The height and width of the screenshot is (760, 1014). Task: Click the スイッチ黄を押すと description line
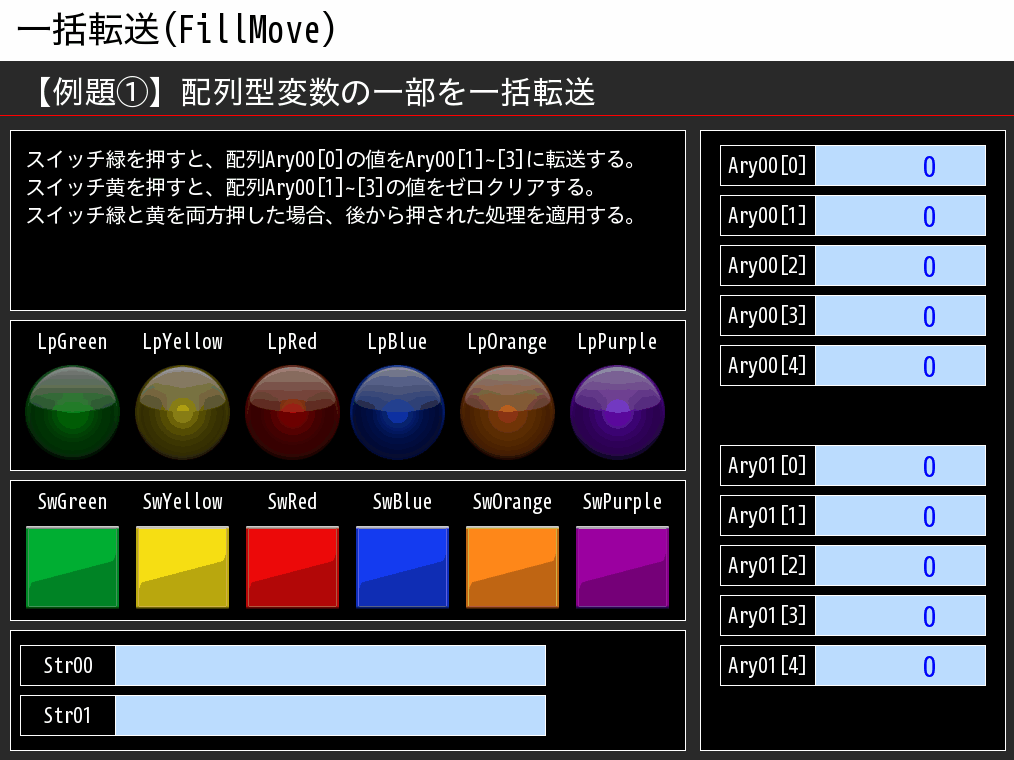(x=311, y=187)
